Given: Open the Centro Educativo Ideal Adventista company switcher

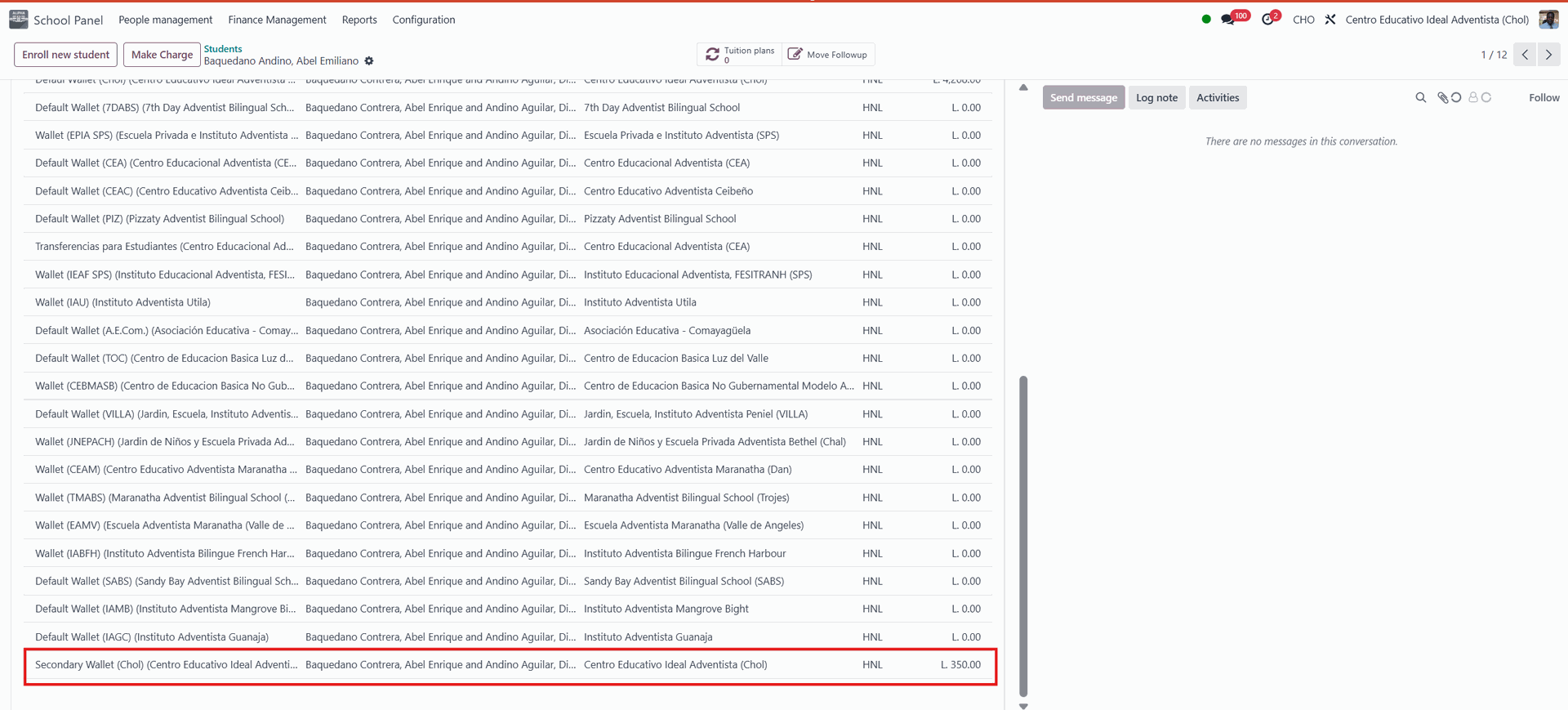Looking at the screenshot, I should 1437,20.
